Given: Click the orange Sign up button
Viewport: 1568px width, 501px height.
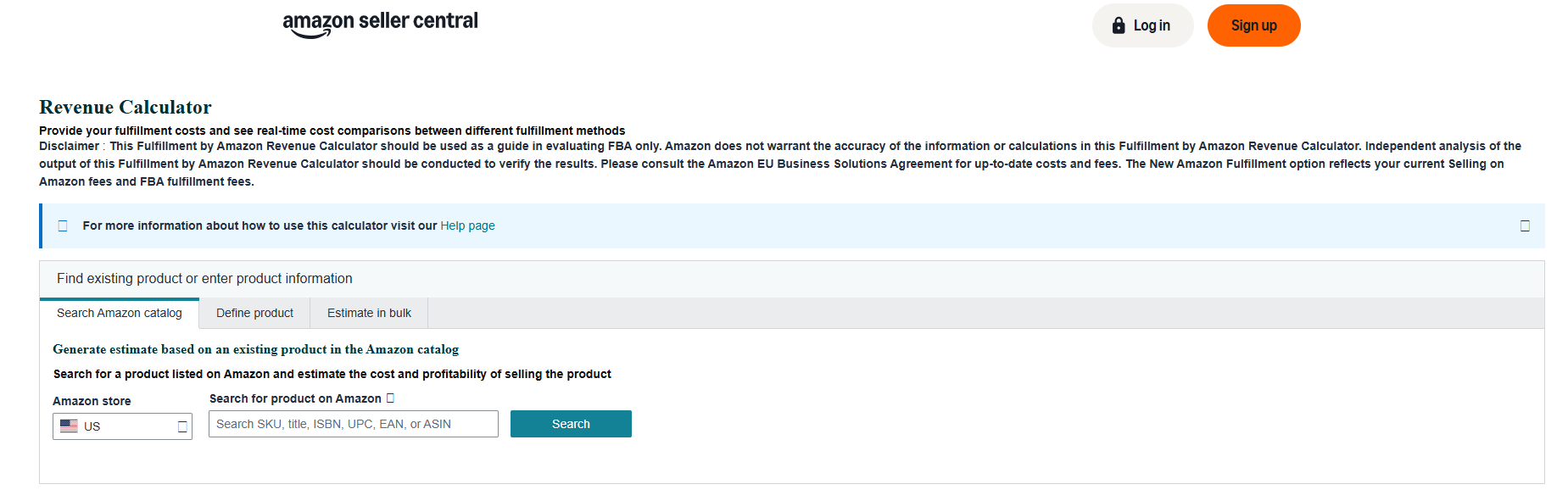Looking at the screenshot, I should point(1253,25).
